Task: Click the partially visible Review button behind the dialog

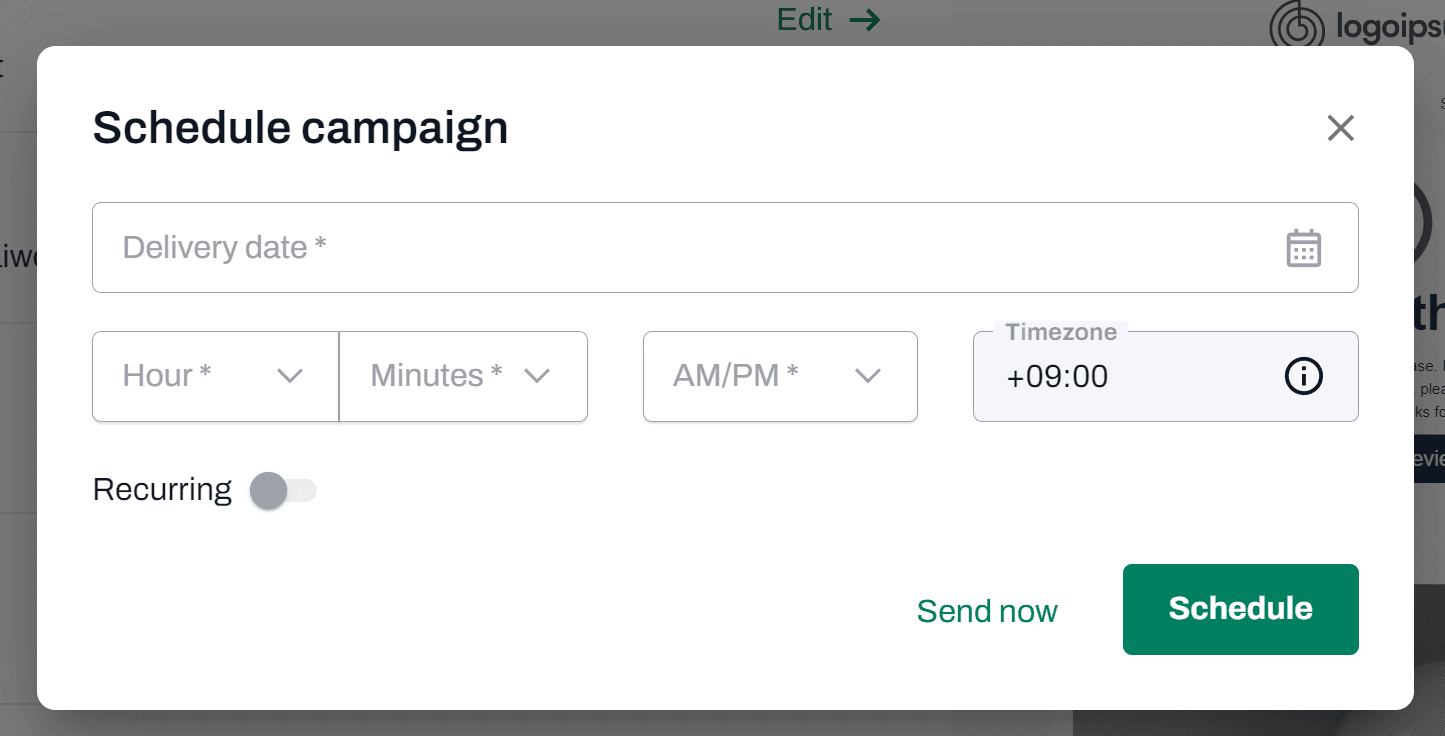Action: coord(1432,458)
